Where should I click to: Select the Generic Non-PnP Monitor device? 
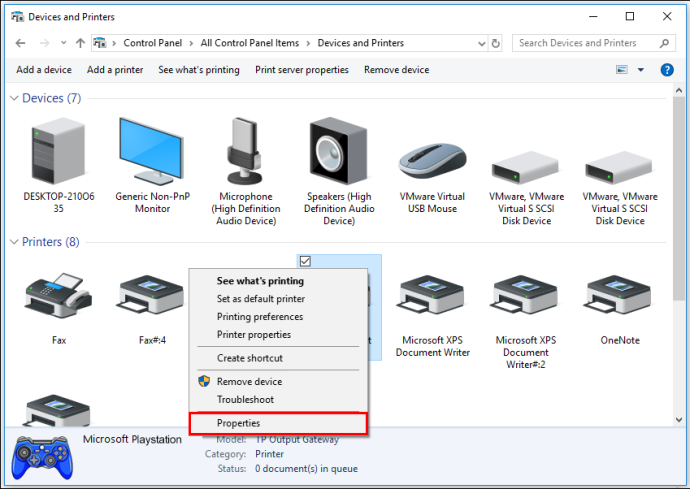152,152
